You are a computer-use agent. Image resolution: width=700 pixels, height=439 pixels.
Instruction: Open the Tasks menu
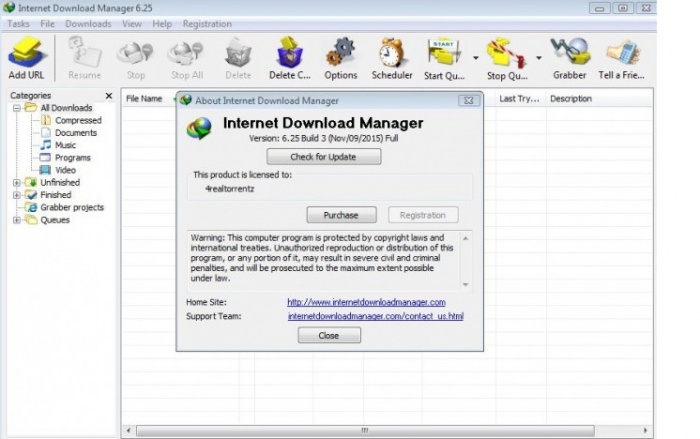(18, 24)
